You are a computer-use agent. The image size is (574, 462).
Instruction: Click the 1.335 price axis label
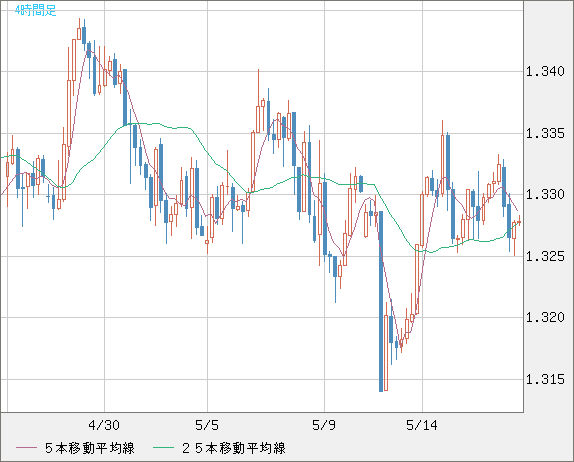(x=545, y=133)
